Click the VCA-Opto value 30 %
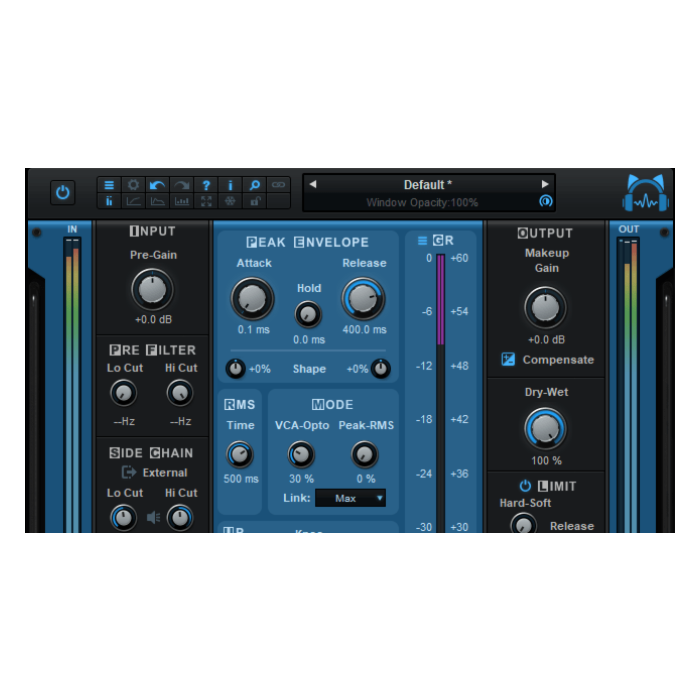700x700 pixels. [x=301, y=479]
